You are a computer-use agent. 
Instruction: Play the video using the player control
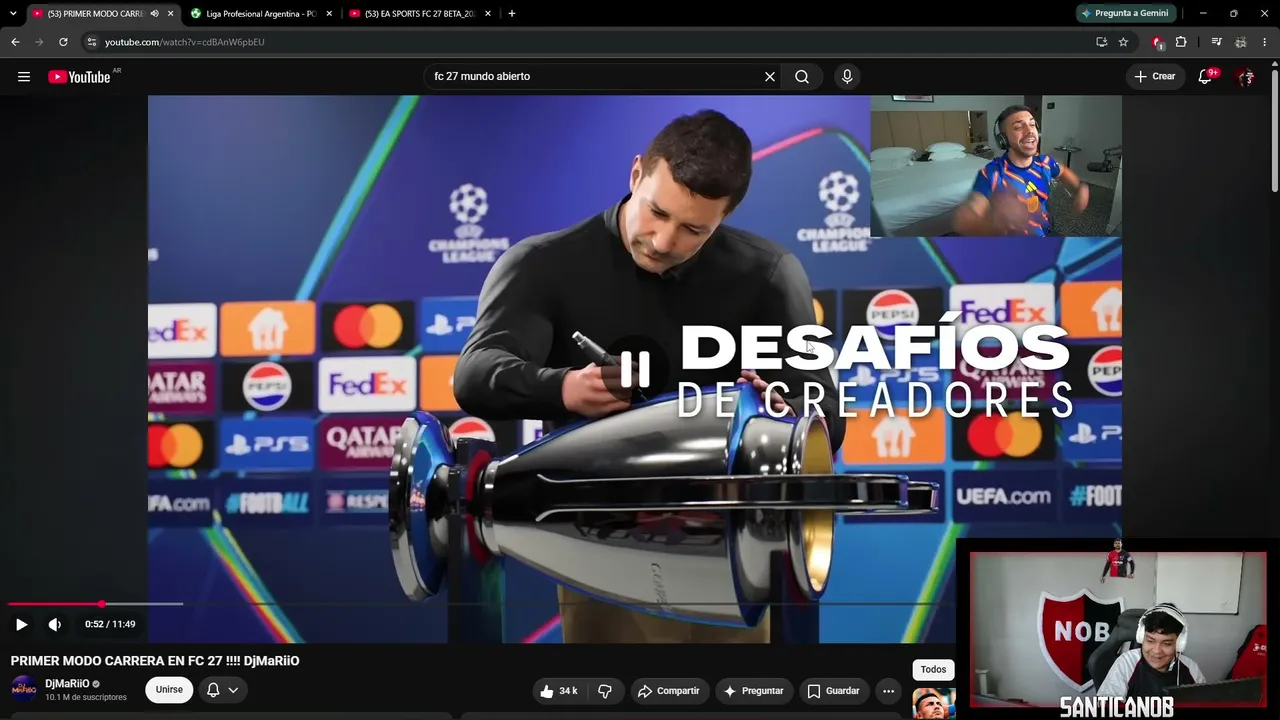[x=21, y=624]
